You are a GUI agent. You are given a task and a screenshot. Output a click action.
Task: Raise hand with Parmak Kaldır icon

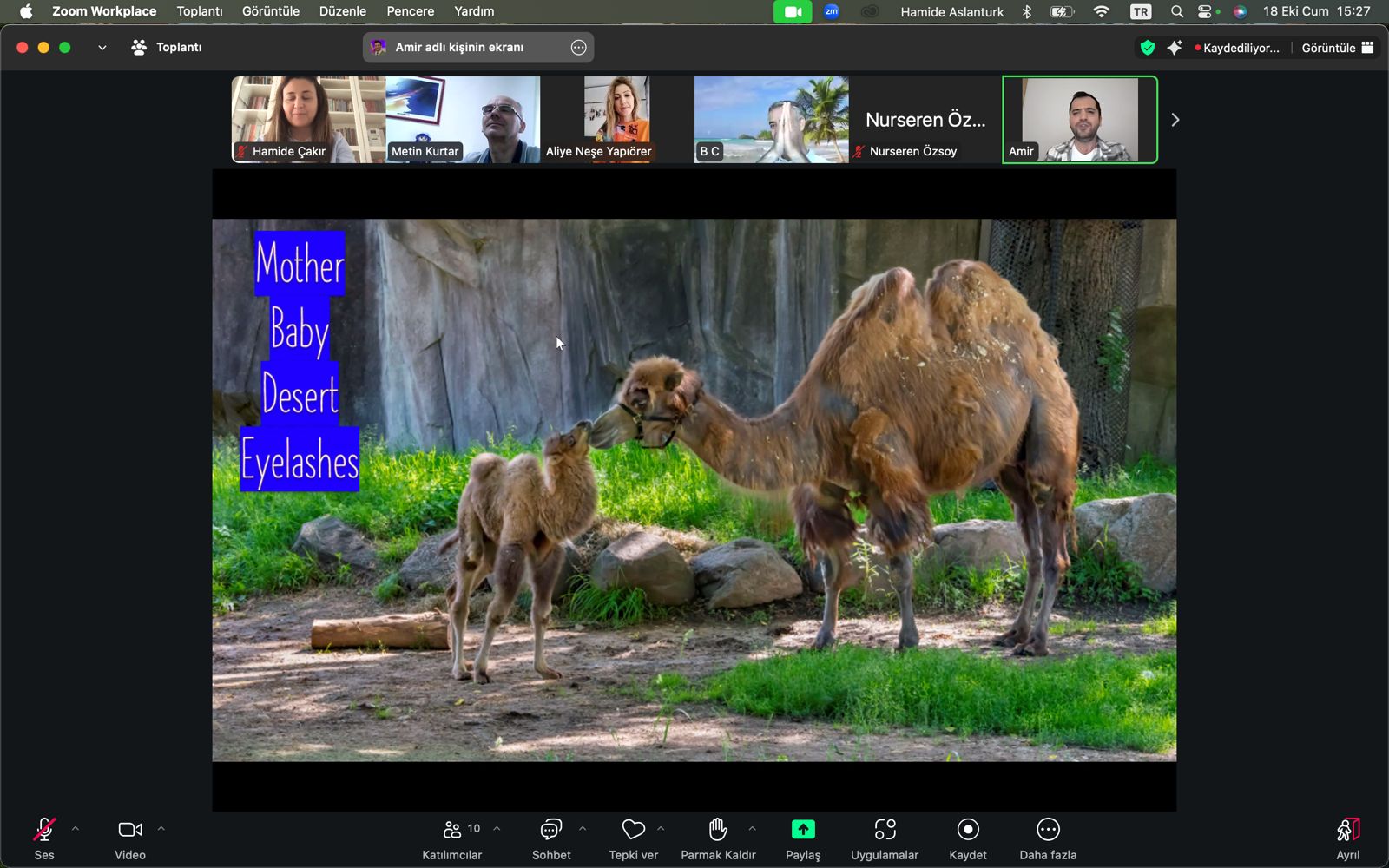(x=718, y=831)
